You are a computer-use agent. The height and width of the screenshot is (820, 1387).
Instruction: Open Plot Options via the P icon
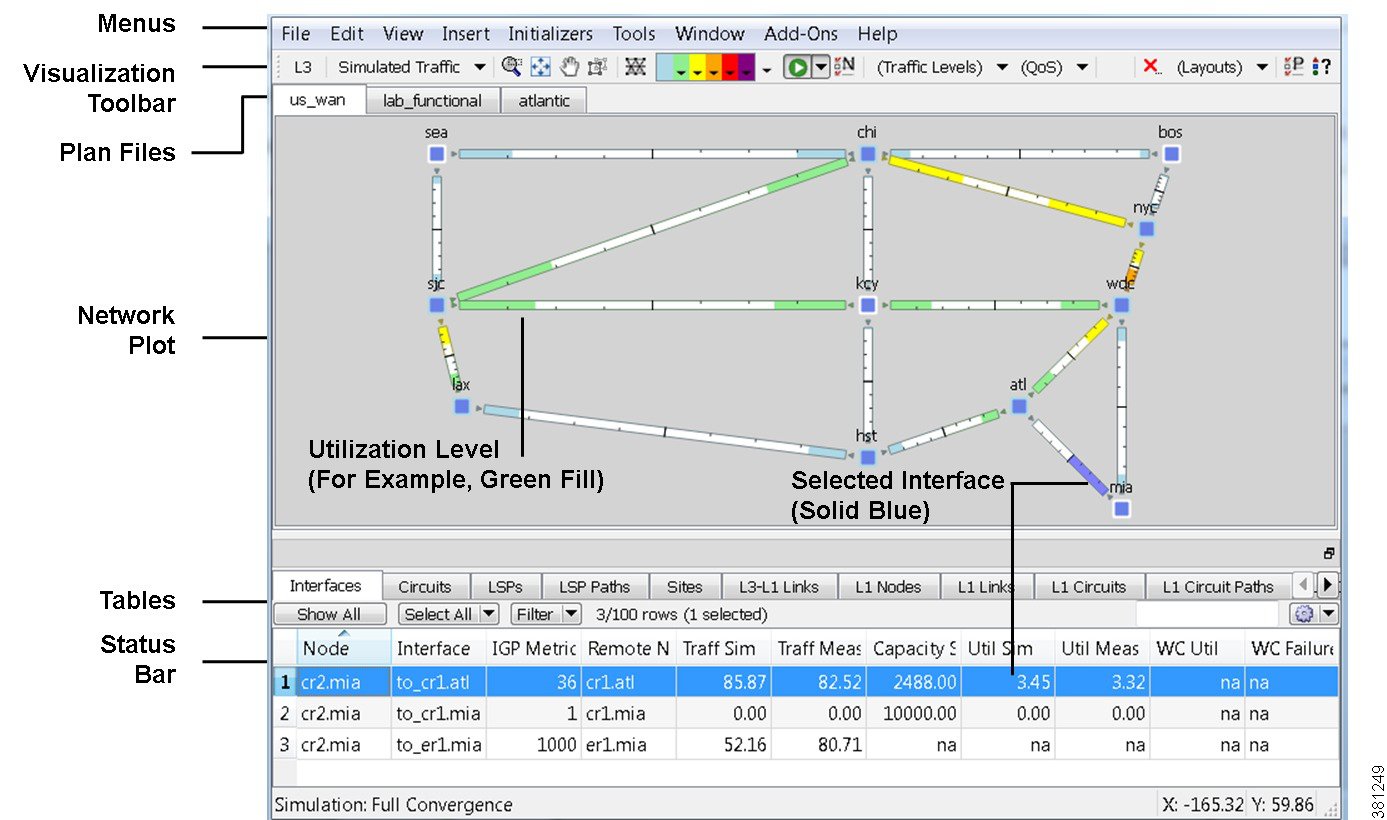click(1293, 66)
